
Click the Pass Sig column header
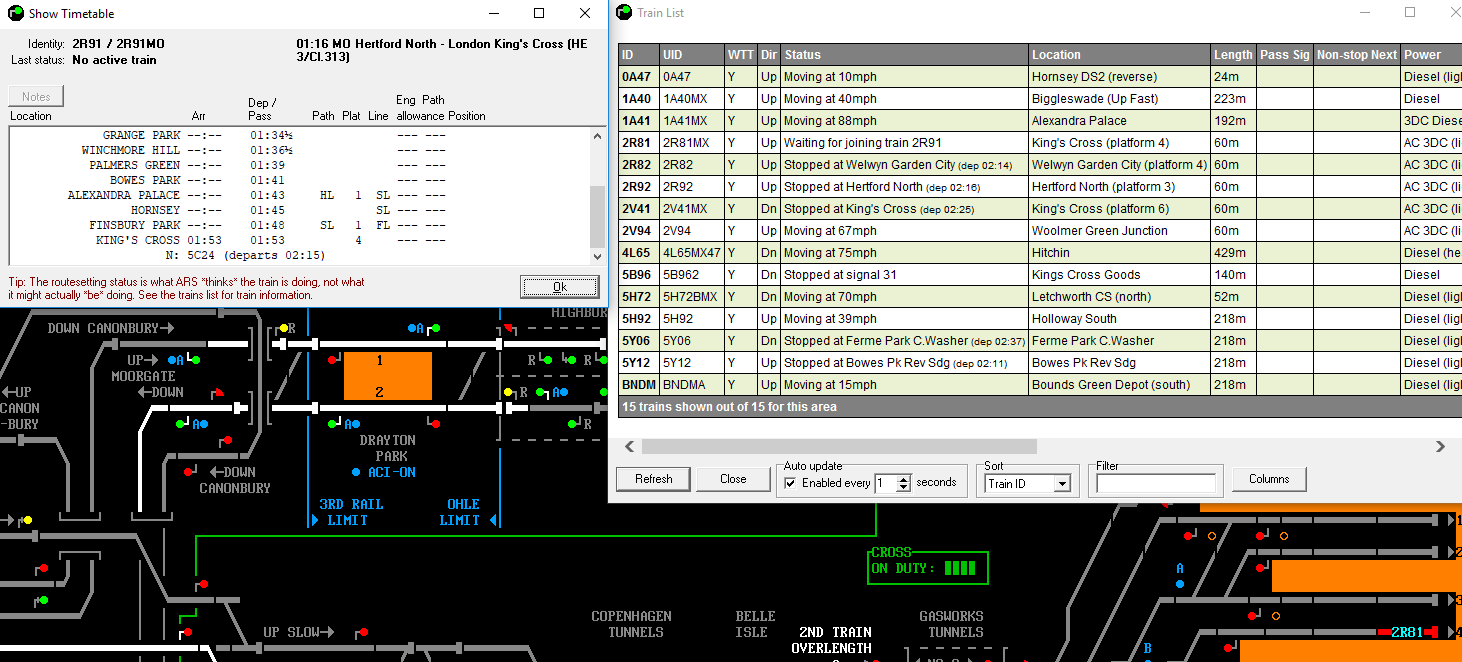(x=1285, y=55)
